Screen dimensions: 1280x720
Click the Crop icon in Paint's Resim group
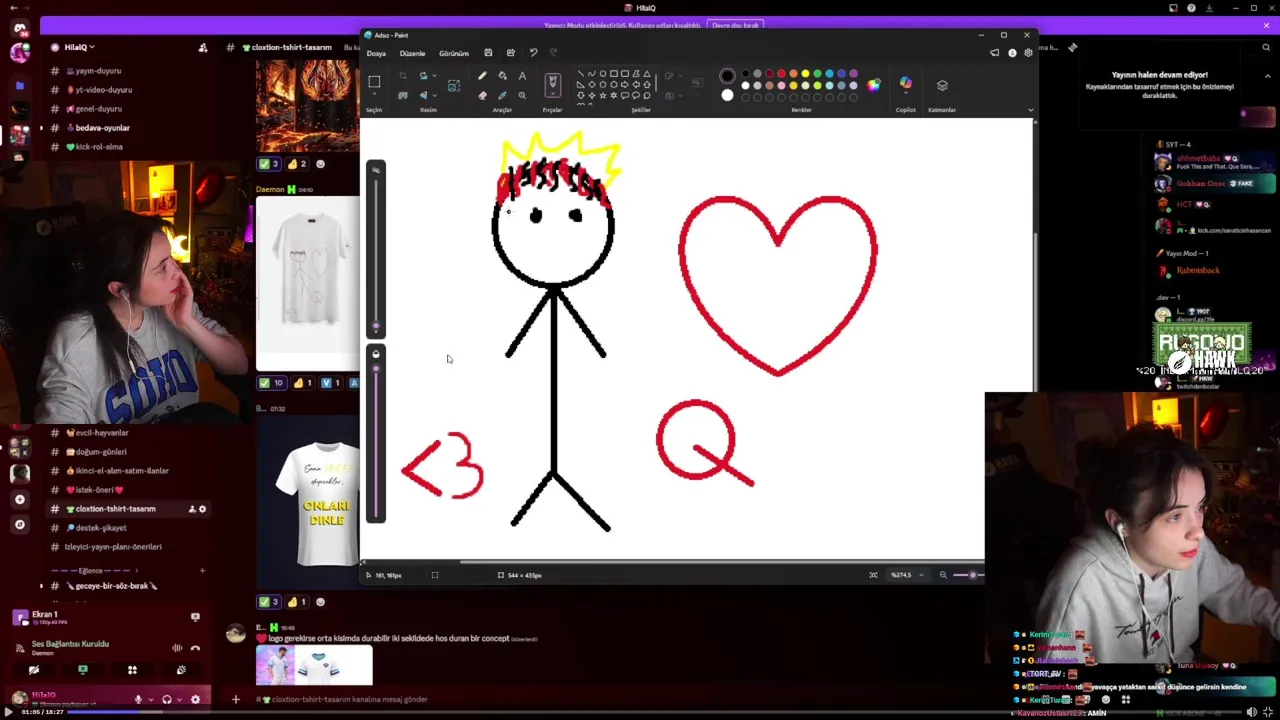[403, 76]
